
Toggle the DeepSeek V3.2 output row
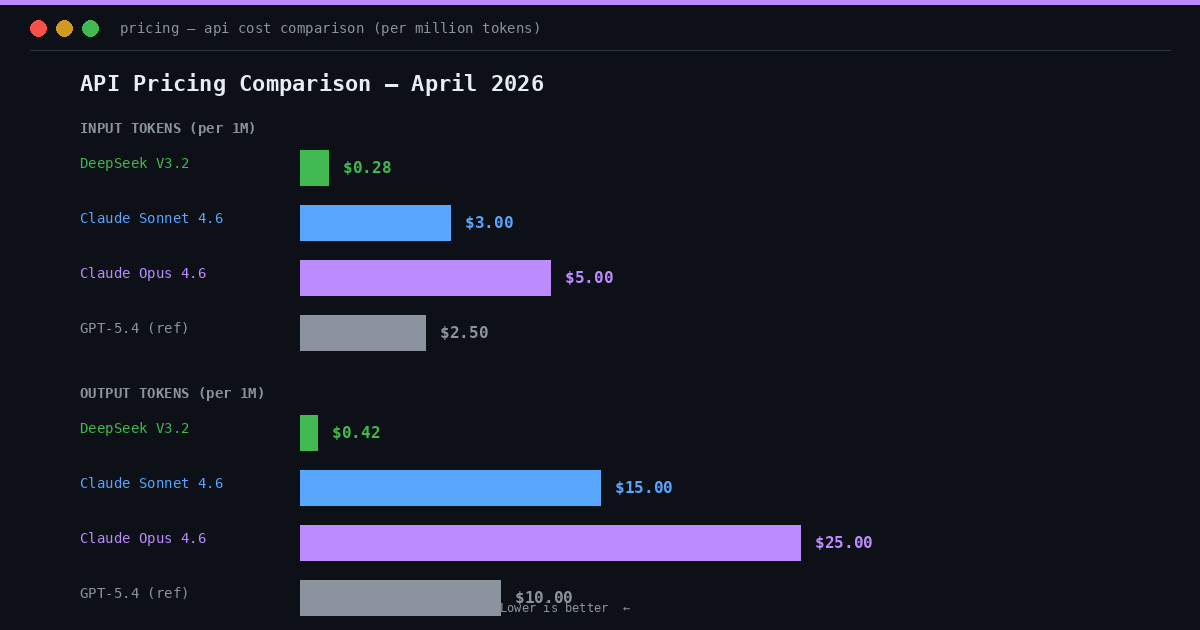[134, 428]
